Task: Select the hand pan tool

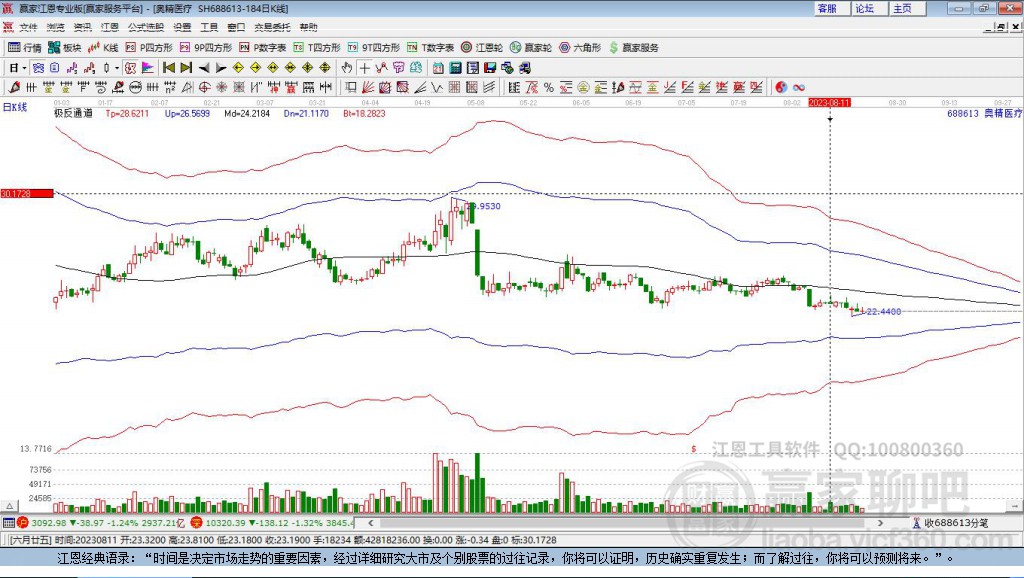Action: click(347, 68)
